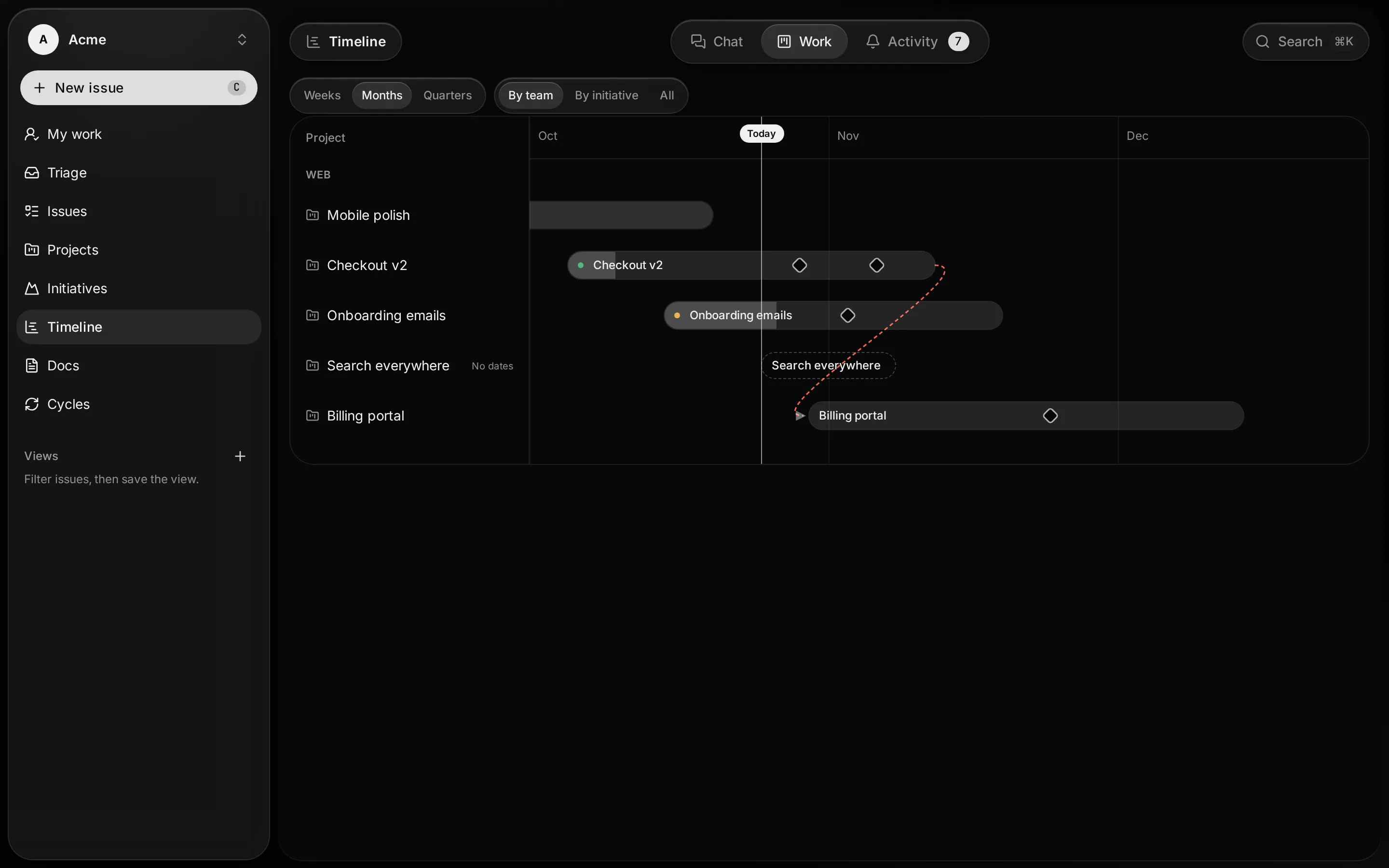Click Onboarding emails project folder icon
The image size is (1389, 868).
point(312,315)
